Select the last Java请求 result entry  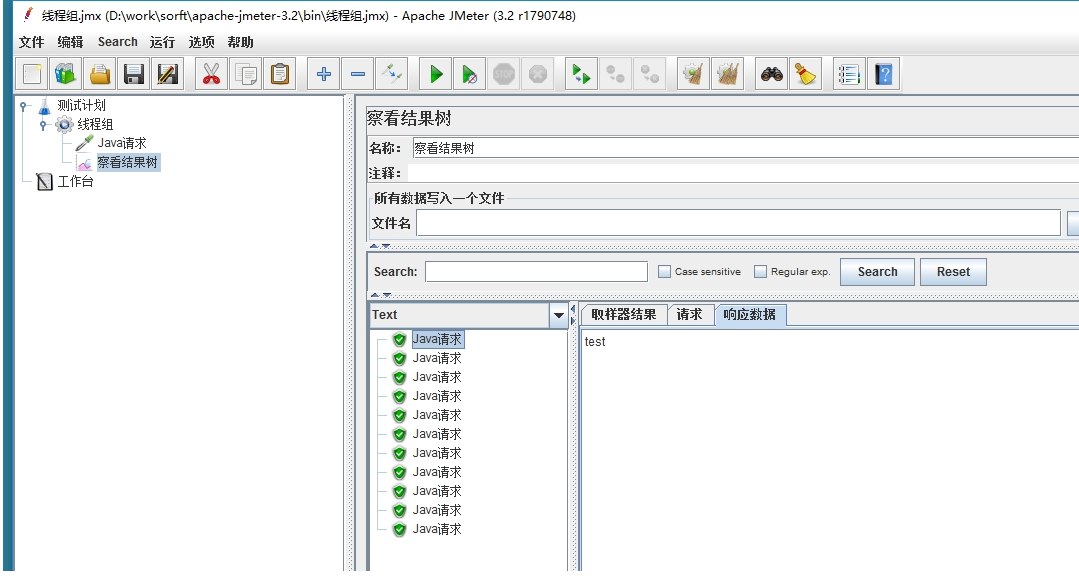point(437,529)
